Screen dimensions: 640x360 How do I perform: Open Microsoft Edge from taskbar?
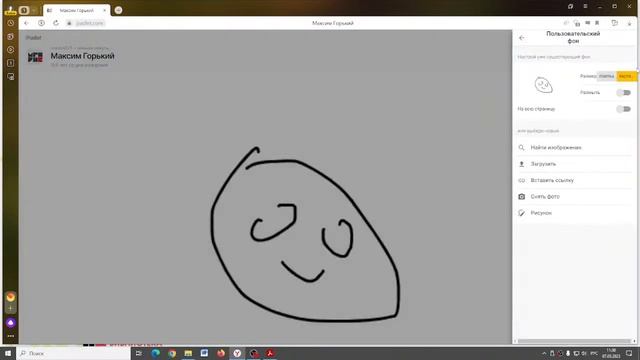coord(156,353)
